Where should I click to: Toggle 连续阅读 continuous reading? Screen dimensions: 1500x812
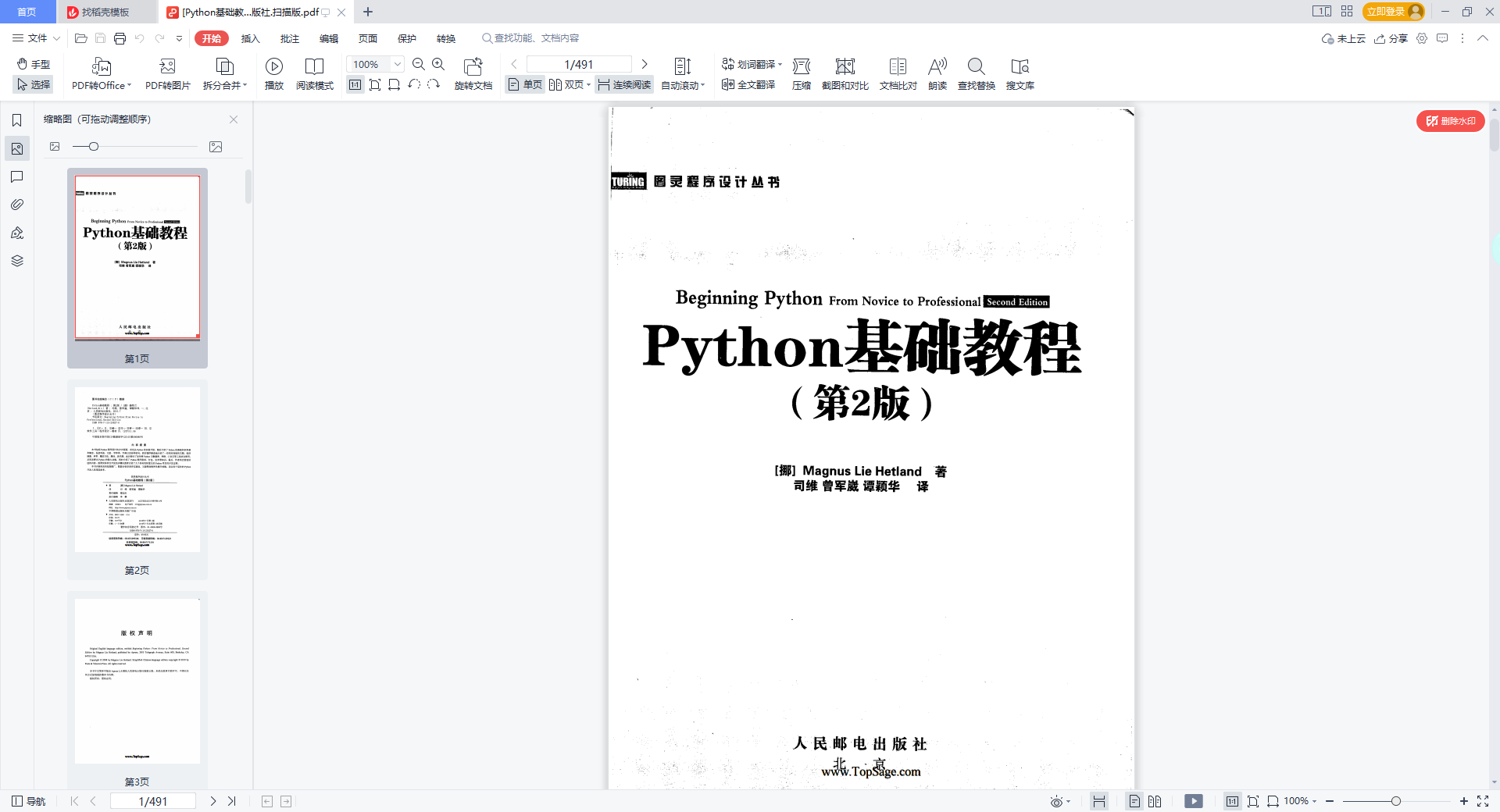pos(624,84)
